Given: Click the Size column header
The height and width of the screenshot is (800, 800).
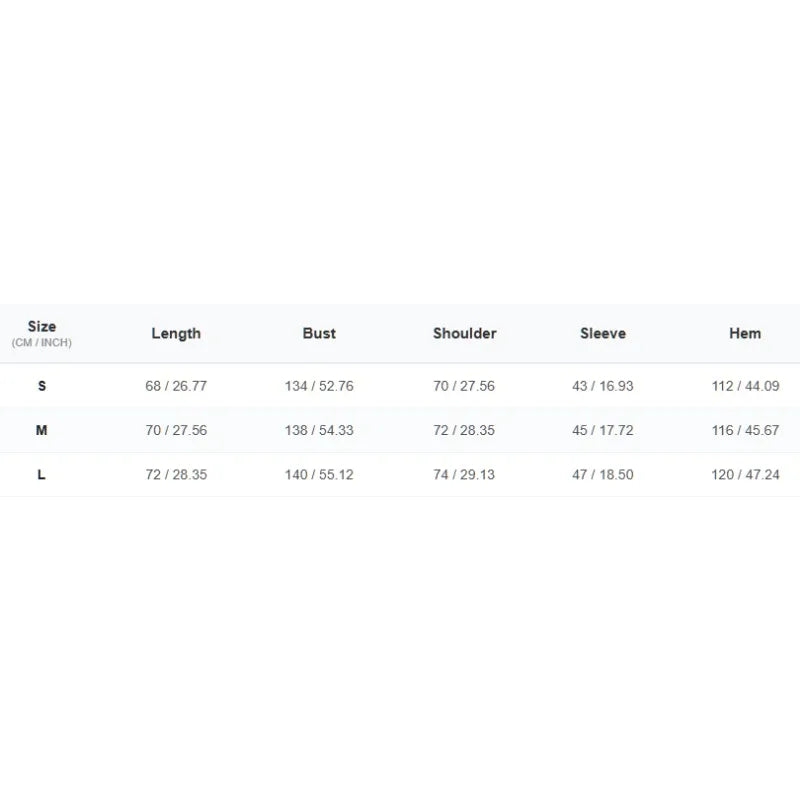Looking at the screenshot, I should click(x=42, y=327).
